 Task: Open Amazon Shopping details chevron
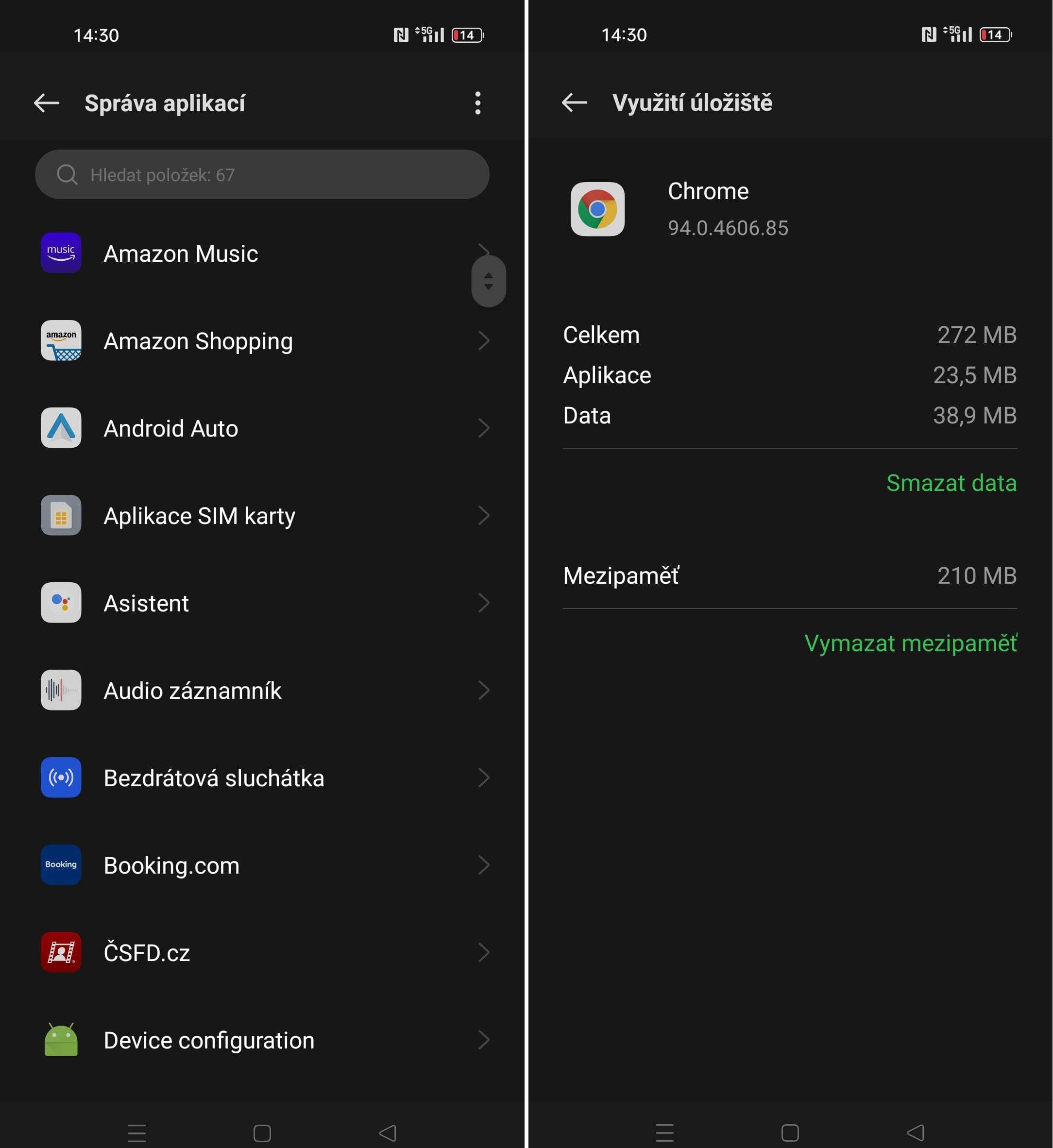click(483, 341)
